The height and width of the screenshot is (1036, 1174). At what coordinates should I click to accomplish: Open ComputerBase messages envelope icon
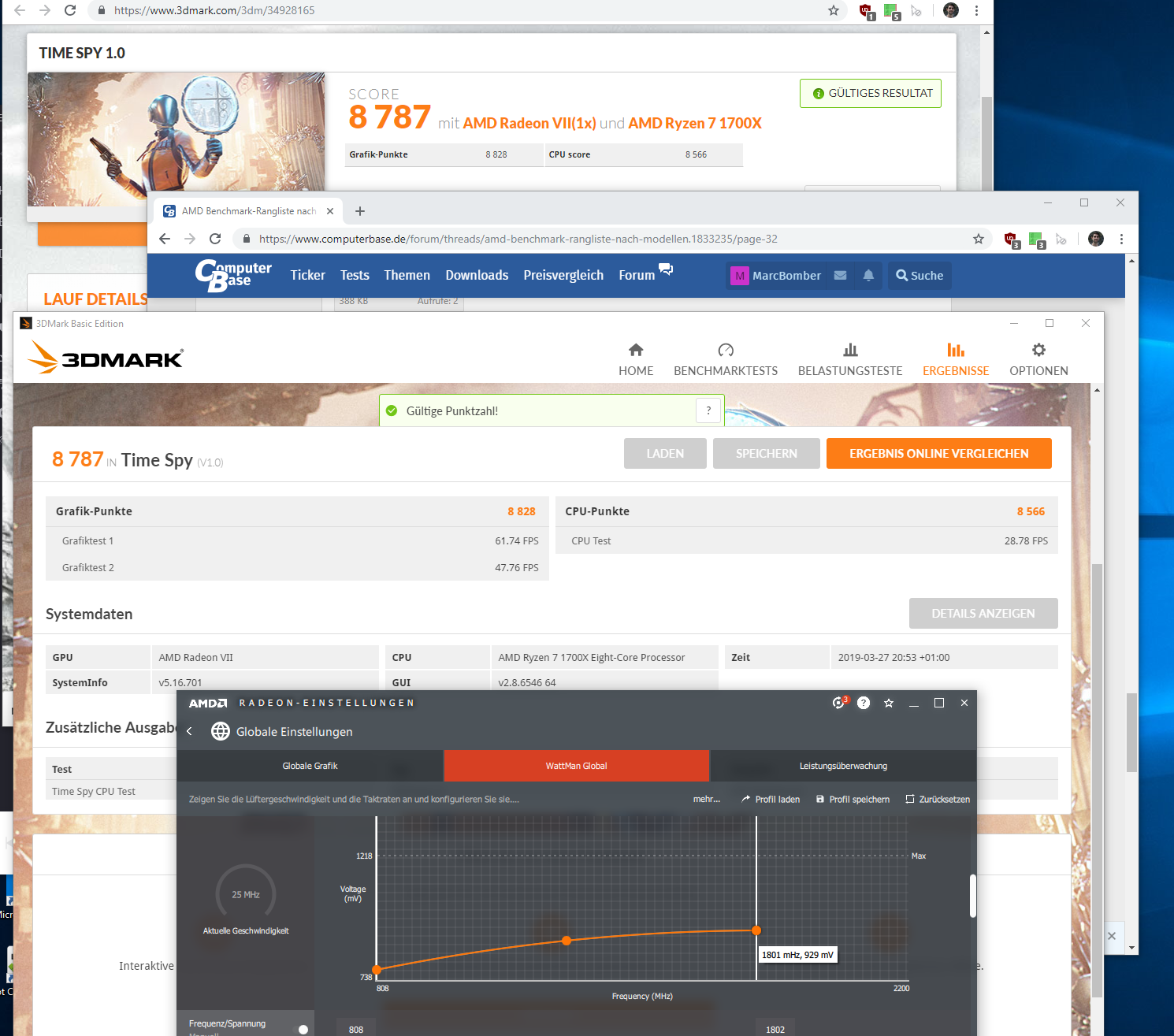840,275
